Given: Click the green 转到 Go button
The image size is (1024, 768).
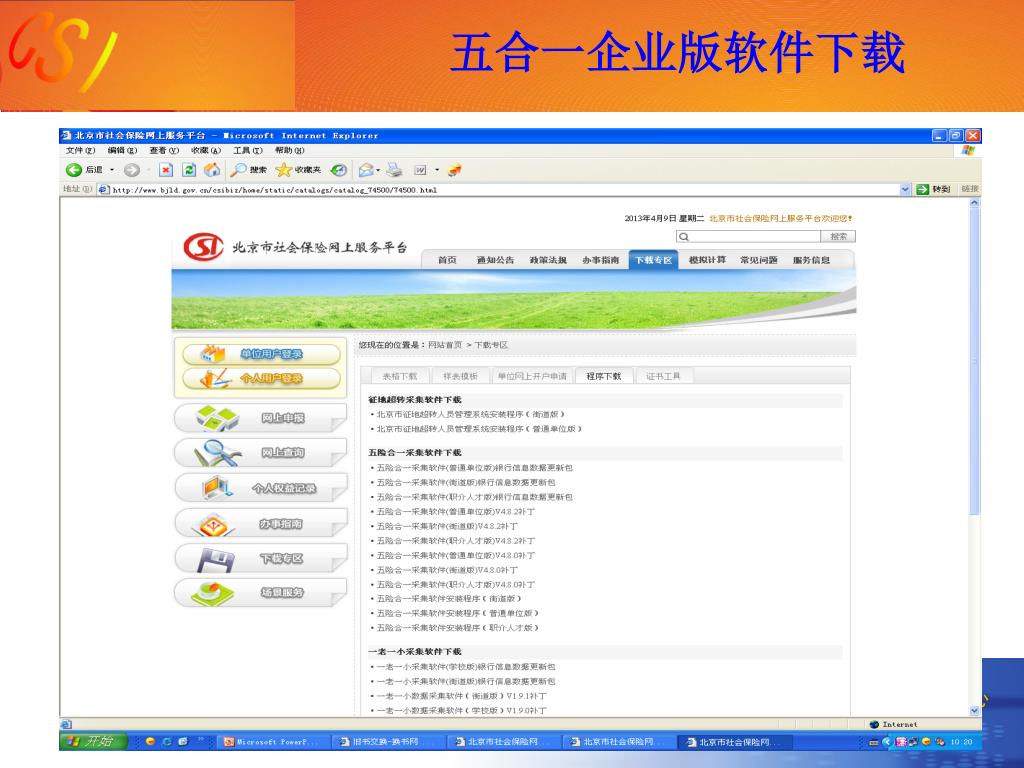Looking at the screenshot, I should 933,189.
